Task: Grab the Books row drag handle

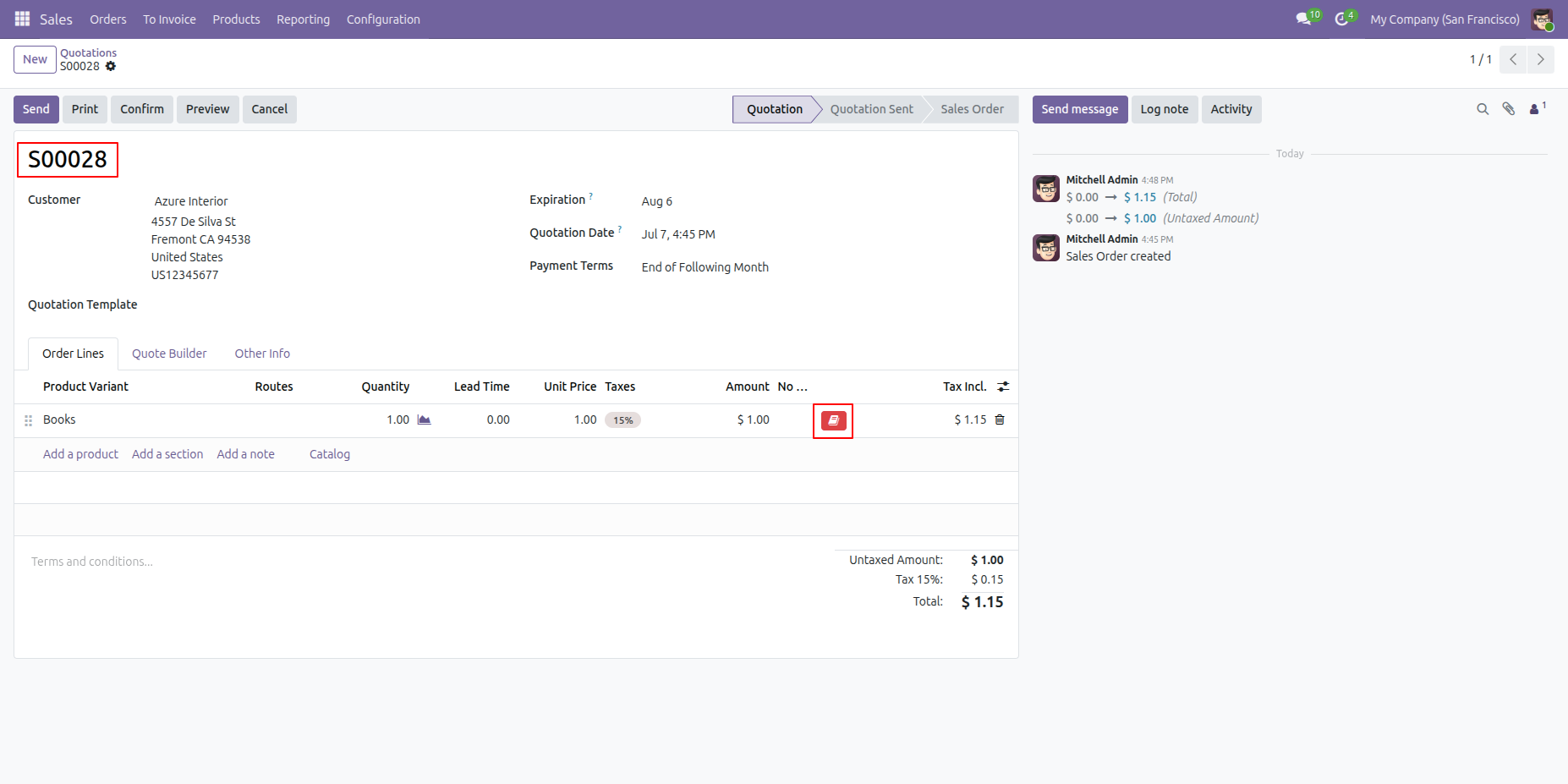Action: 28,420
